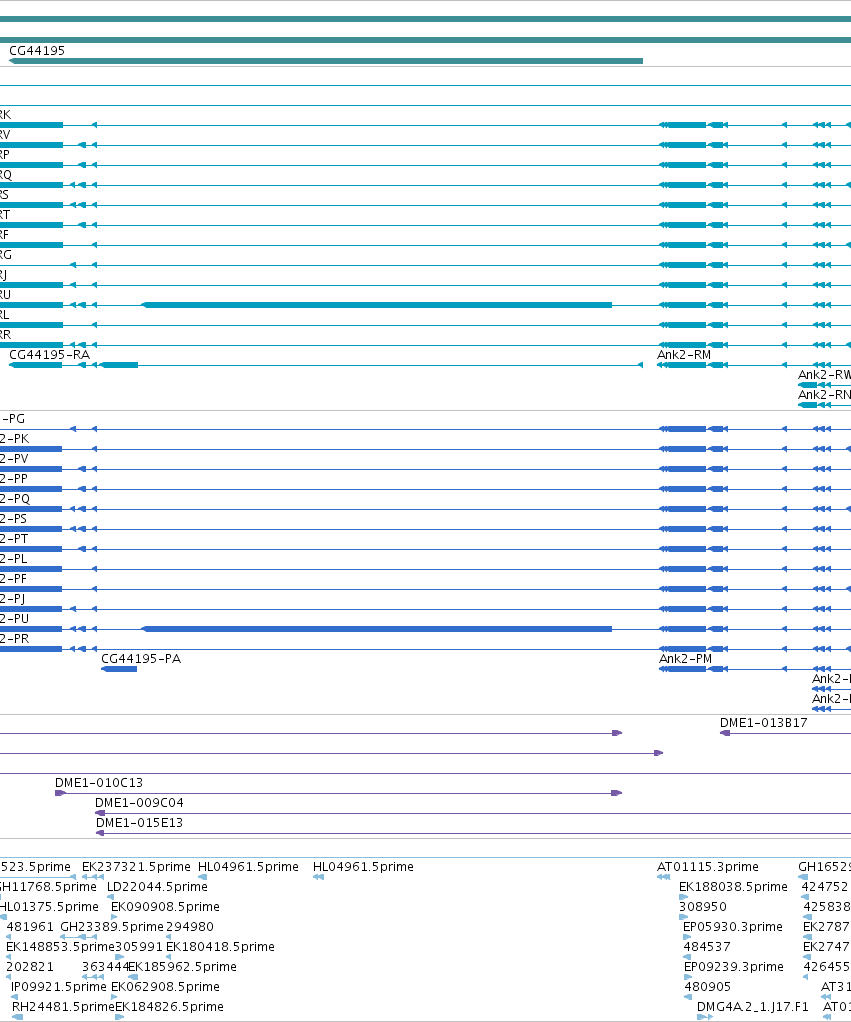This screenshot has height=1022, width=851.
Task: Click the CG44195 gene bar
Action: click(326, 61)
